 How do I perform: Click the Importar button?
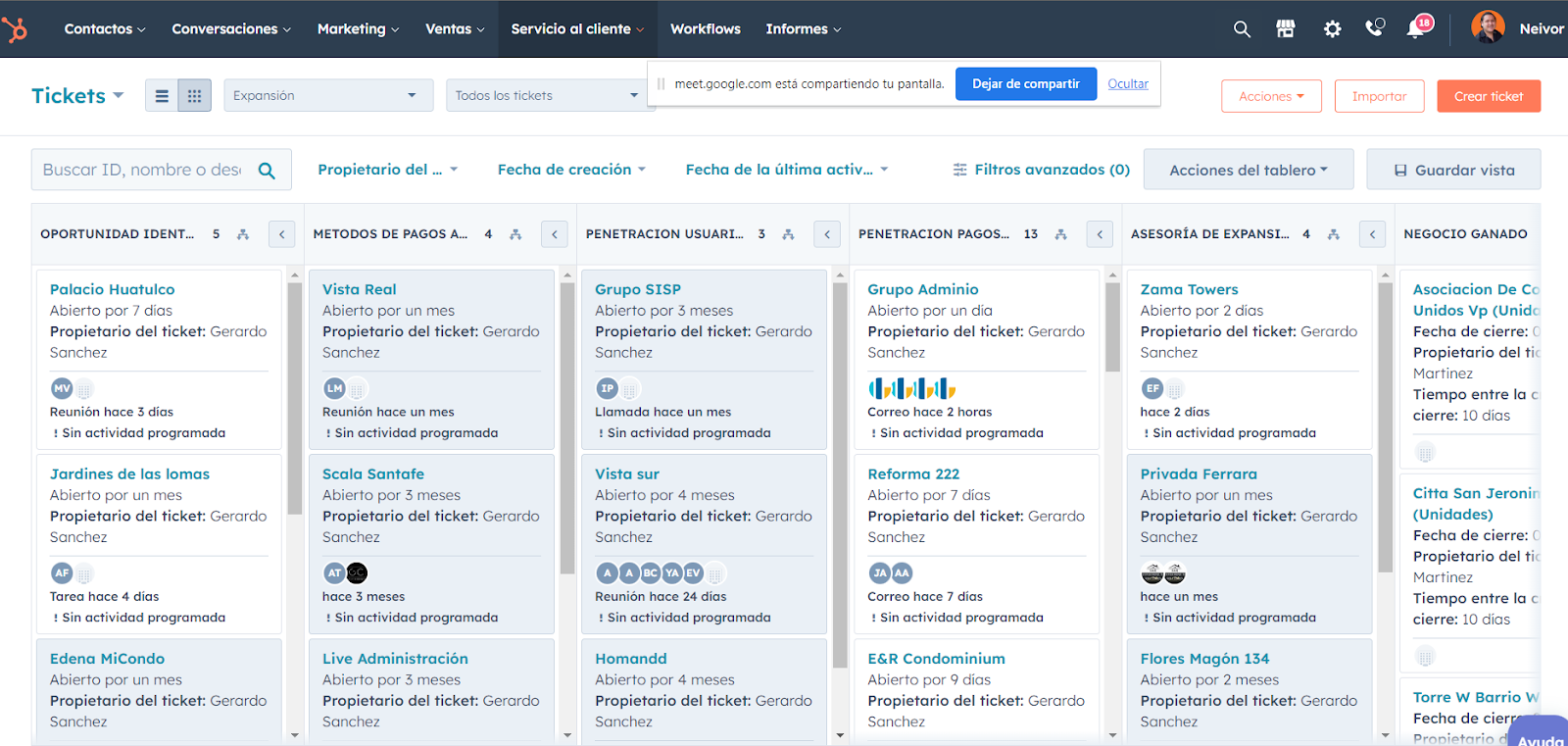1379,96
